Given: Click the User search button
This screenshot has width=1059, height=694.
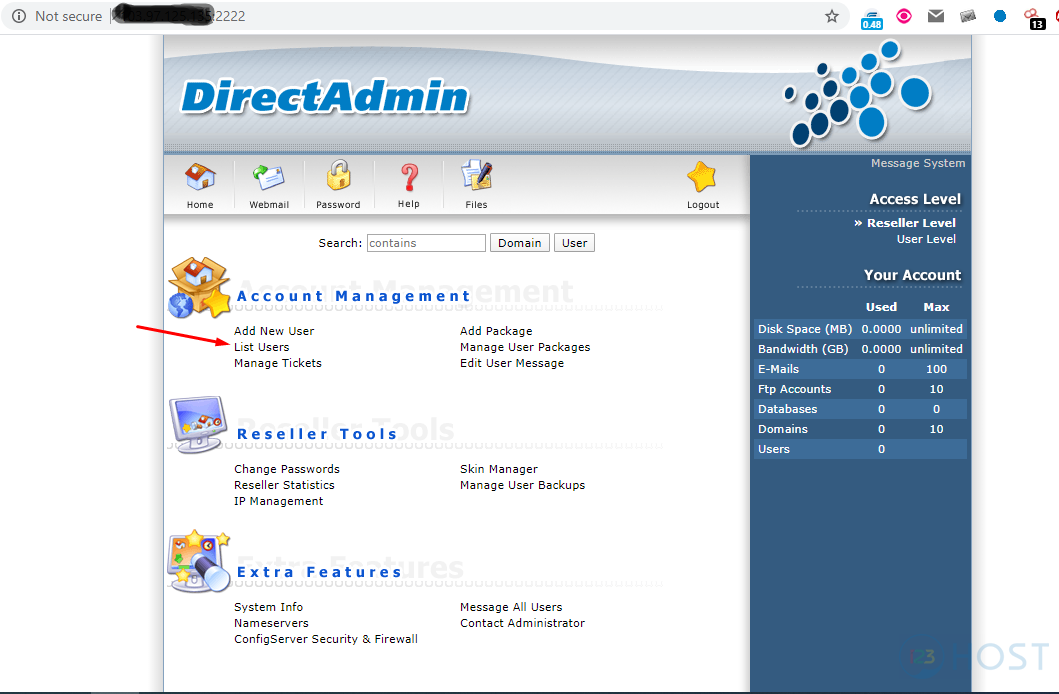Looking at the screenshot, I should pos(574,243).
